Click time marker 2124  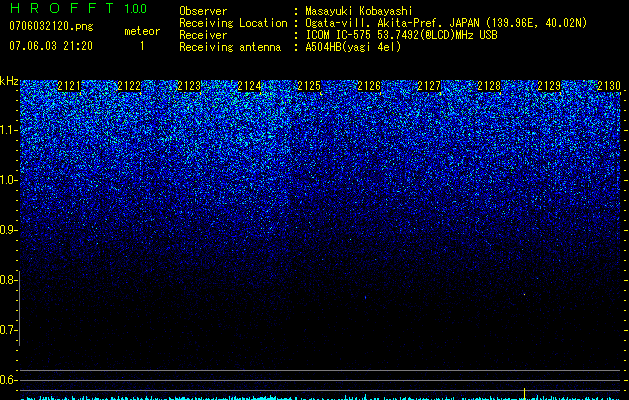coord(249,86)
